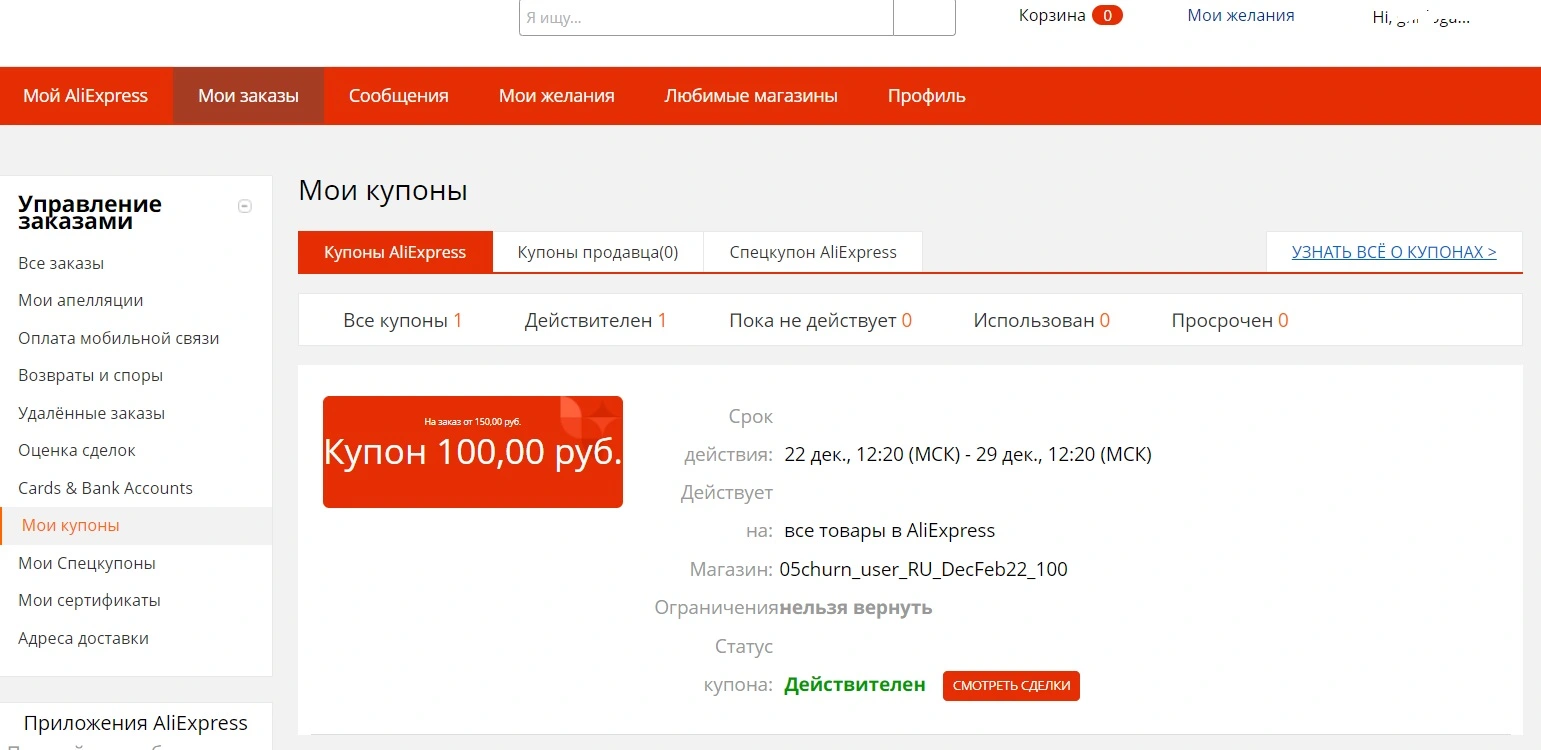
Task: Open Мои сертификаты in sidebar
Action: 90,600
